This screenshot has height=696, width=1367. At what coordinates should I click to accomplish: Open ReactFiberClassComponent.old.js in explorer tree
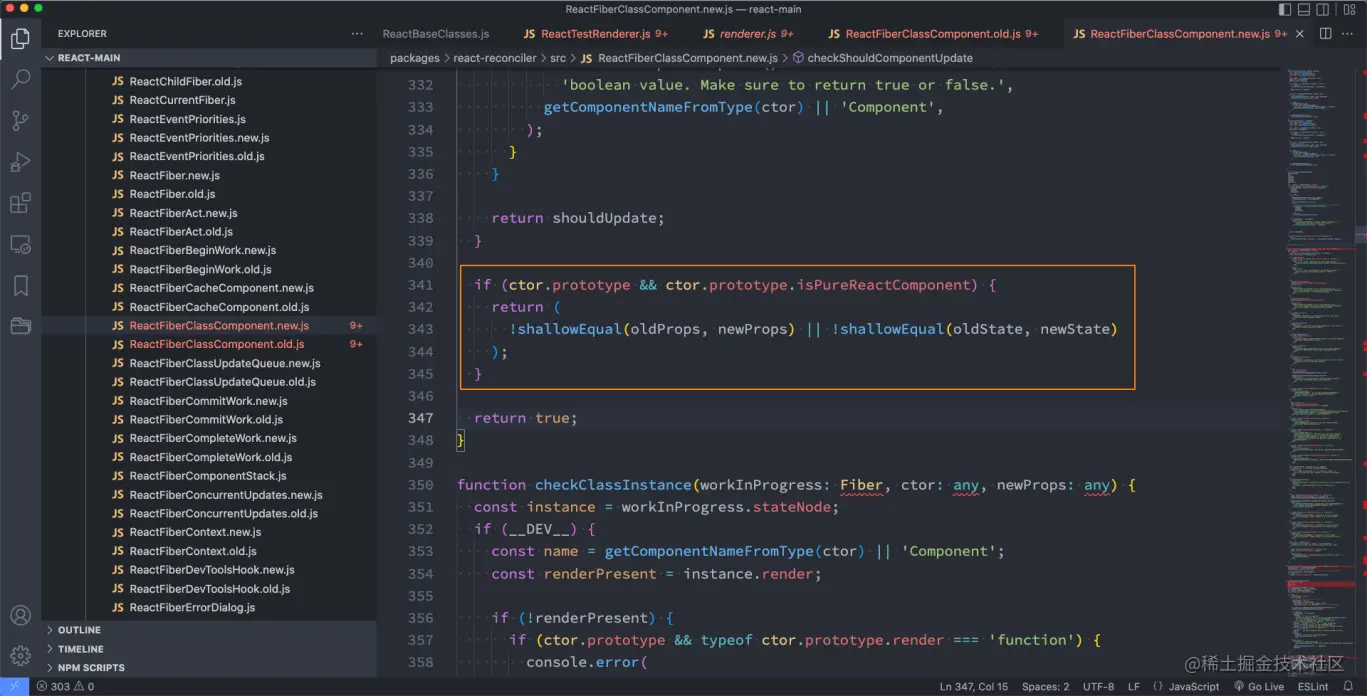210,344
